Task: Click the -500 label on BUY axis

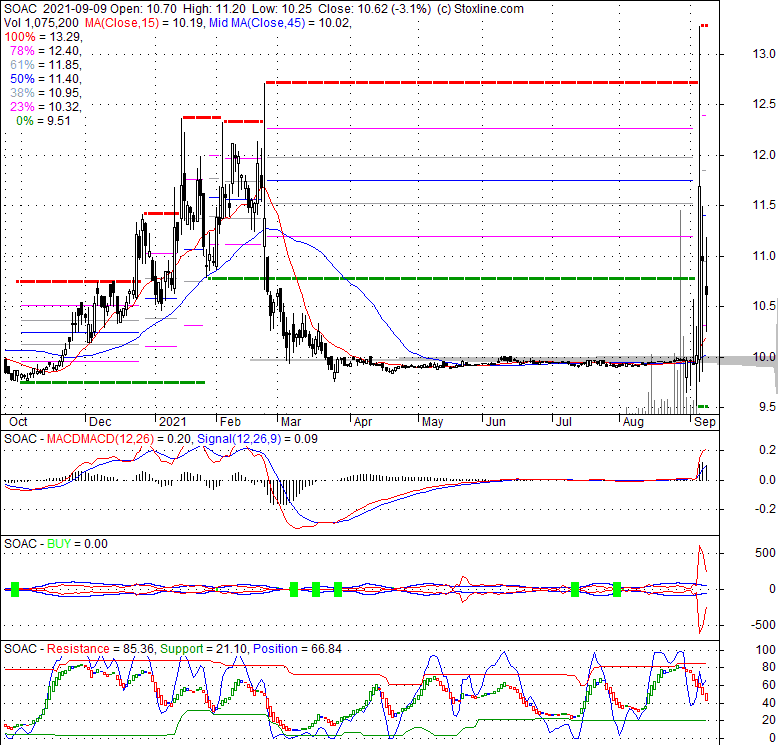Action: [x=763, y=625]
